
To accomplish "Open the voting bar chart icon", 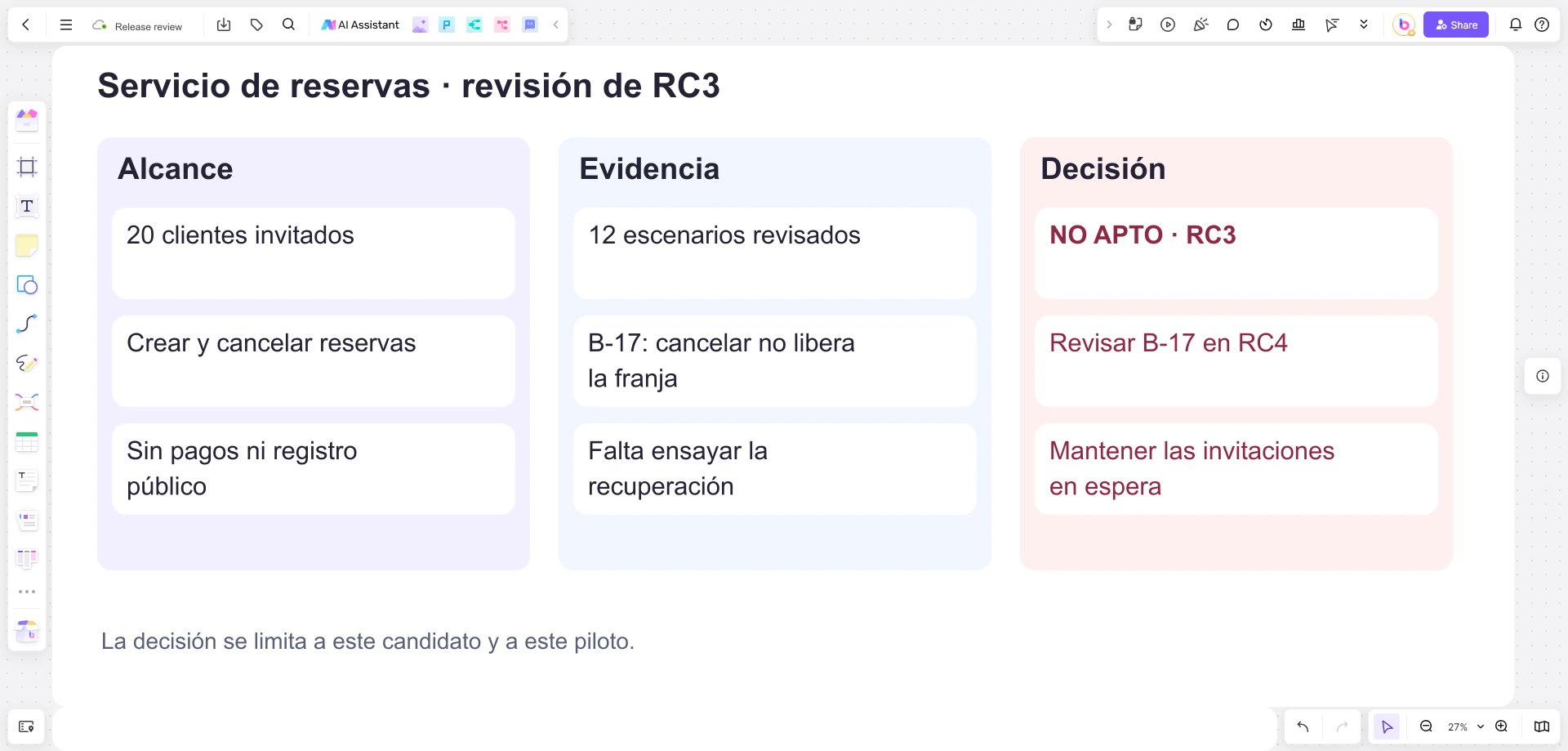I will [x=1298, y=25].
